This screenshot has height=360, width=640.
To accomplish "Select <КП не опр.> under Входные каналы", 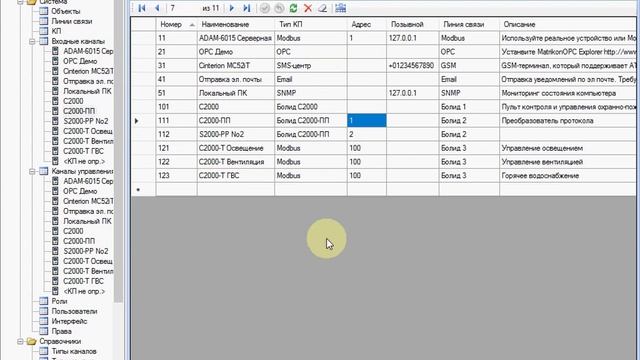I will point(84,161).
